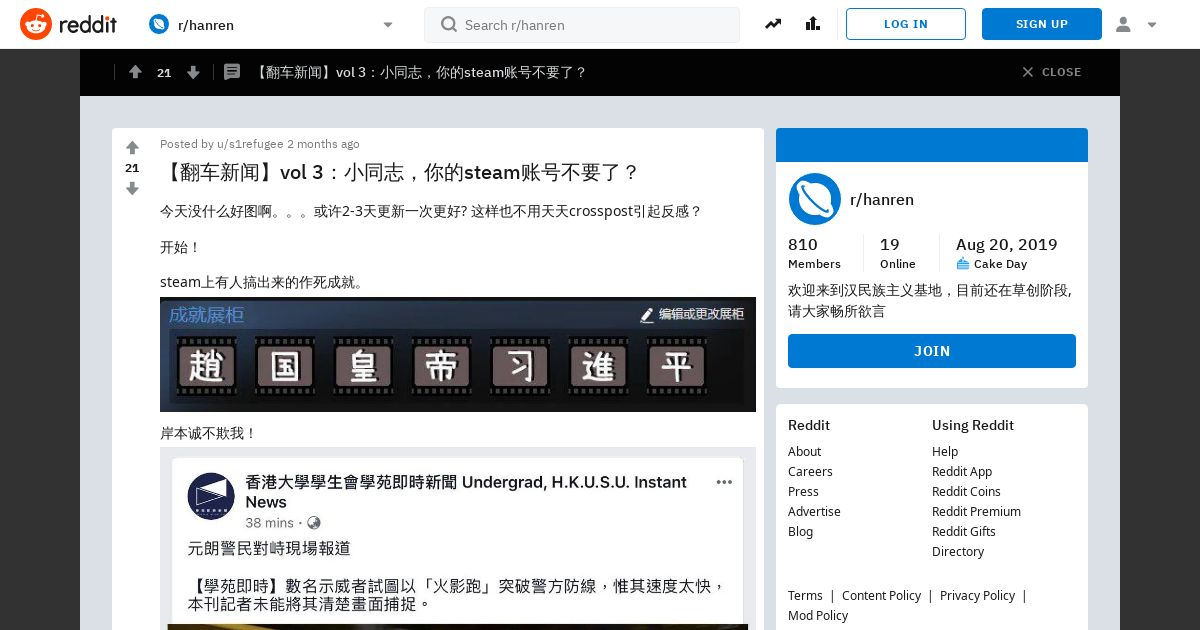This screenshot has height=630, width=1200.
Task: Select the post title text beside vote arrows
Action: pos(400,172)
